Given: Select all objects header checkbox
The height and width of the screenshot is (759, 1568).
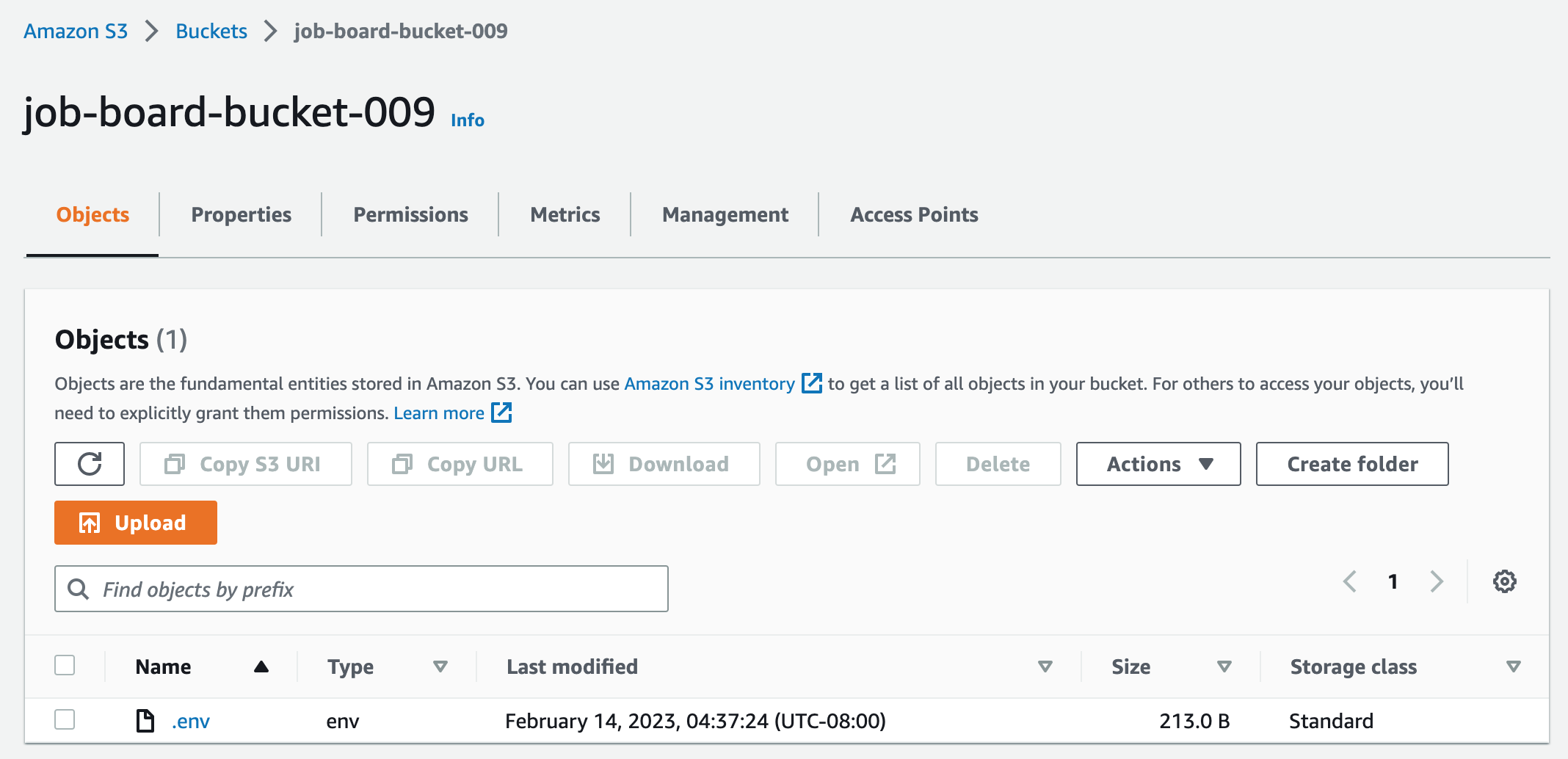Looking at the screenshot, I should 65,665.
